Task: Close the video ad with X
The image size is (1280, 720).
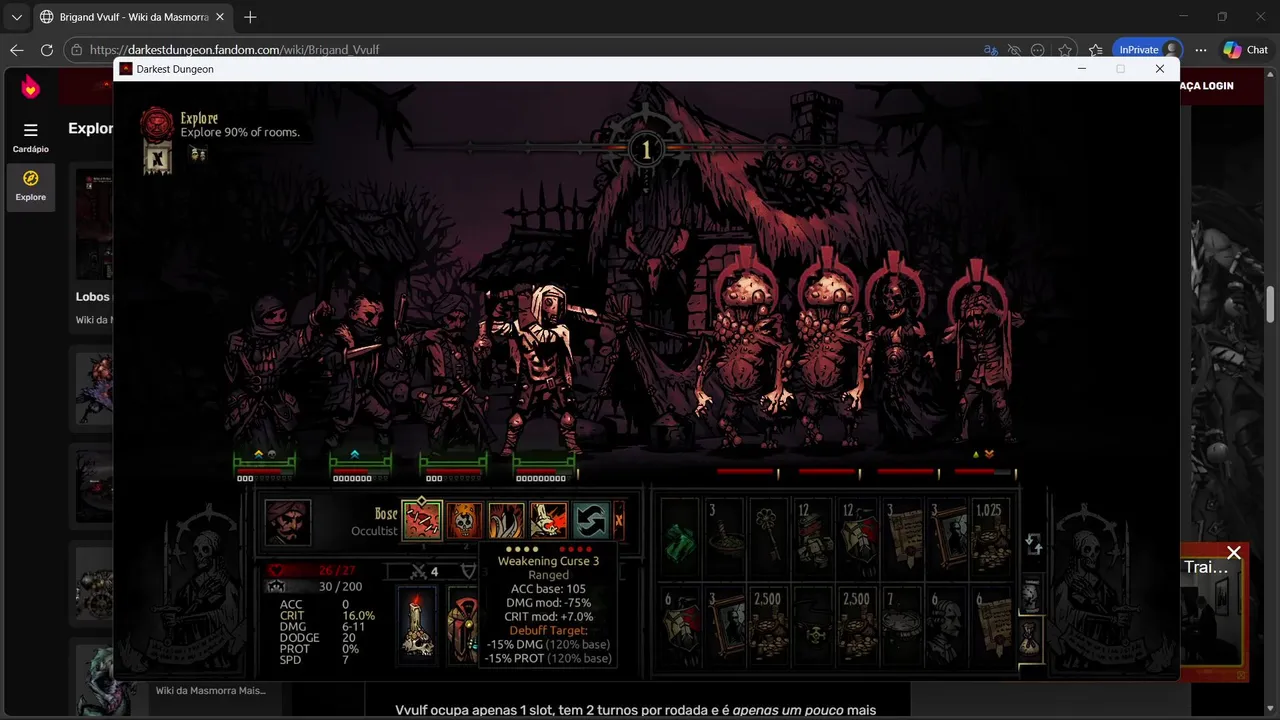Action: pos(1234,553)
